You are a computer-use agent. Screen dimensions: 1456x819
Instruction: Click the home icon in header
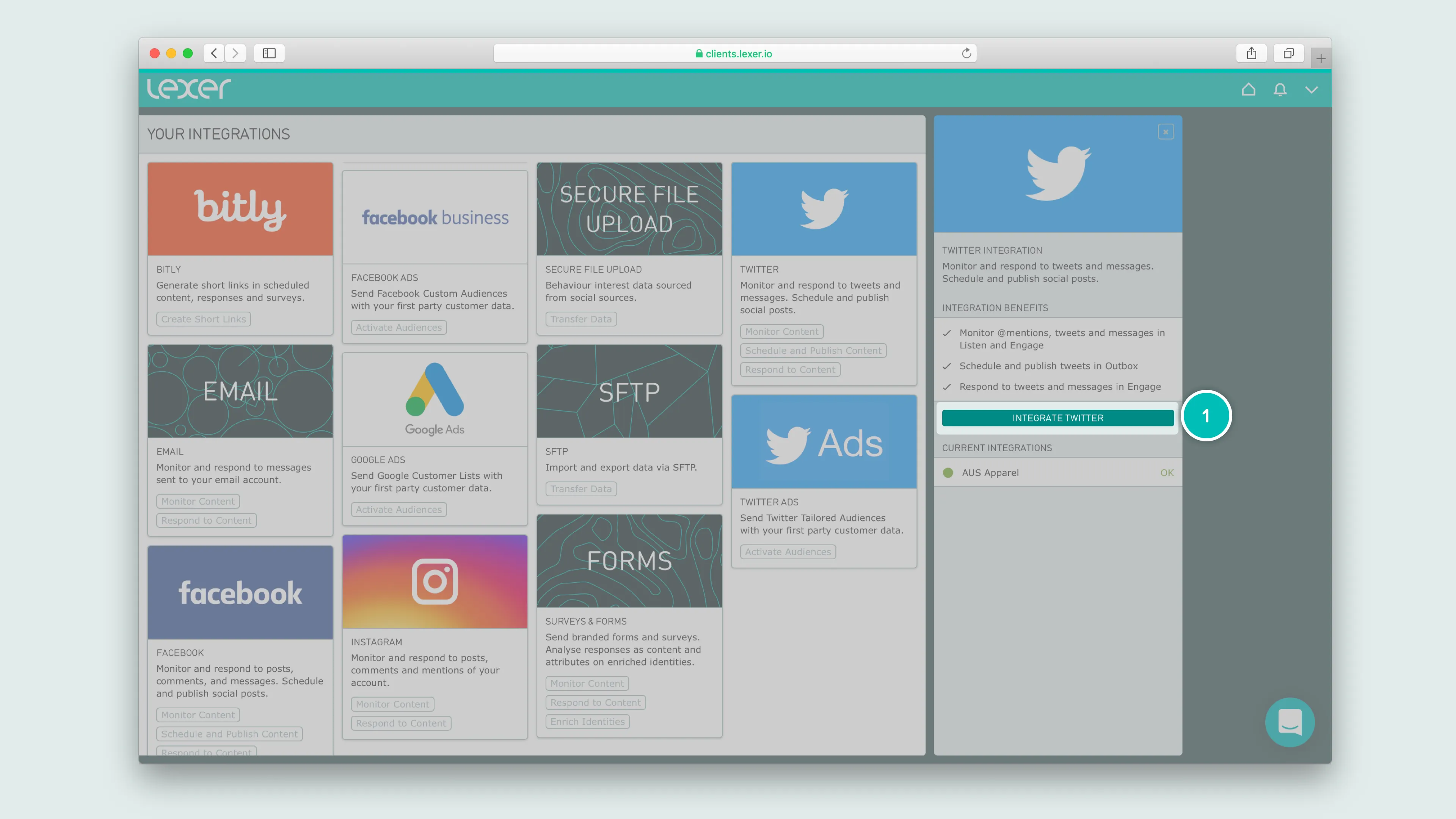click(x=1248, y=89)
